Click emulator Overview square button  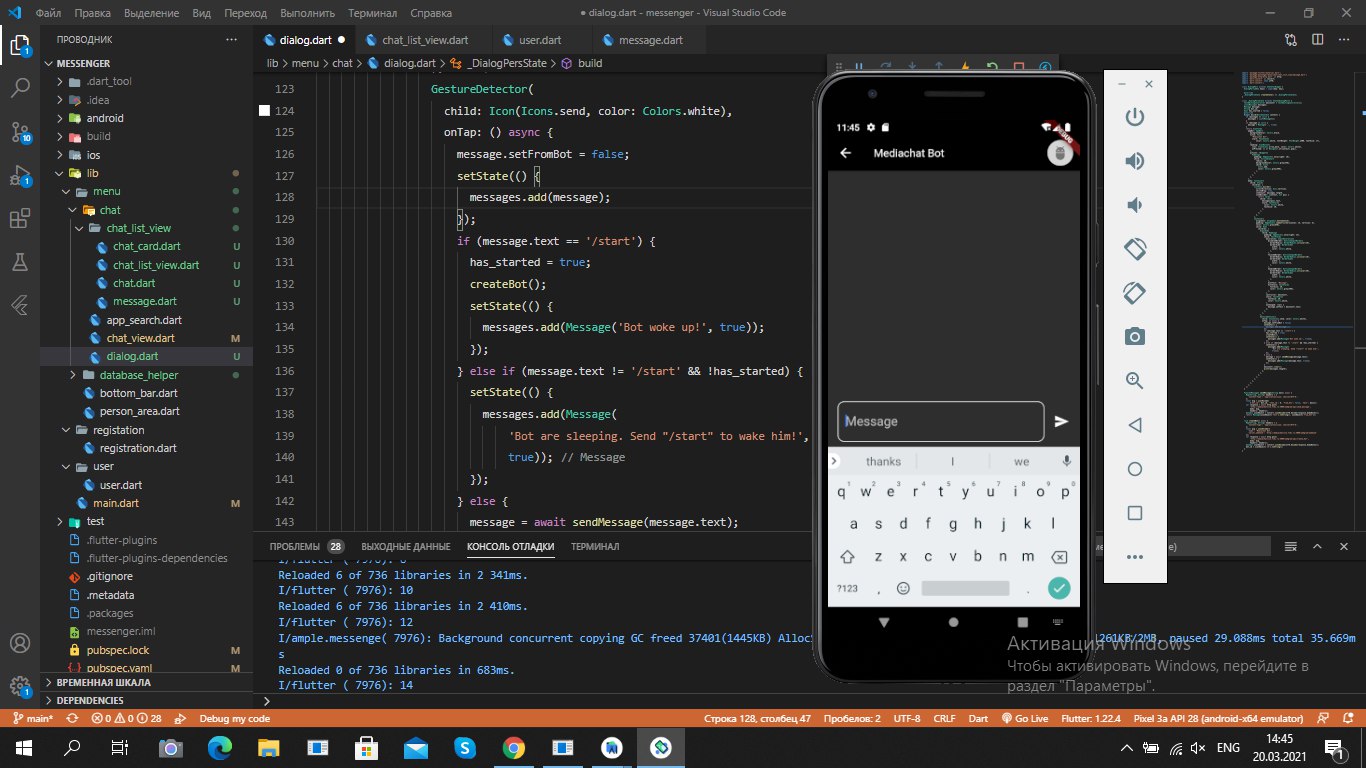tap(1134, 513)
